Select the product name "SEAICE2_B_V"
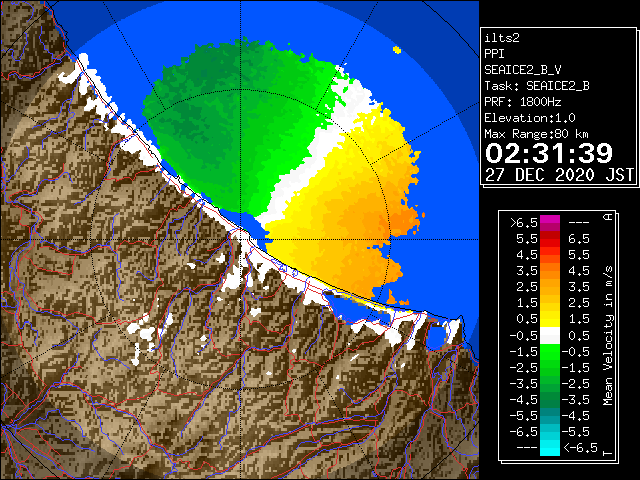640x480 pixels. (523, 70)
